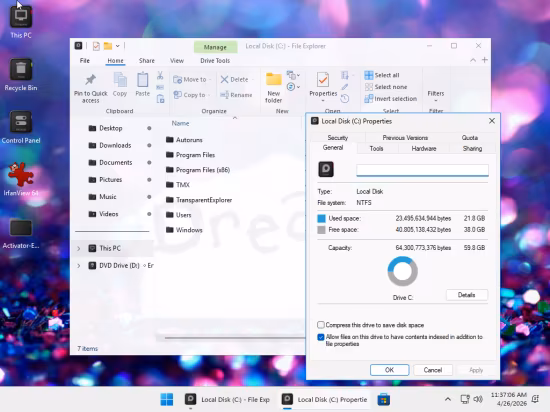Click the volume icon in system tray
Screen dimensions: 550x412
478,399
